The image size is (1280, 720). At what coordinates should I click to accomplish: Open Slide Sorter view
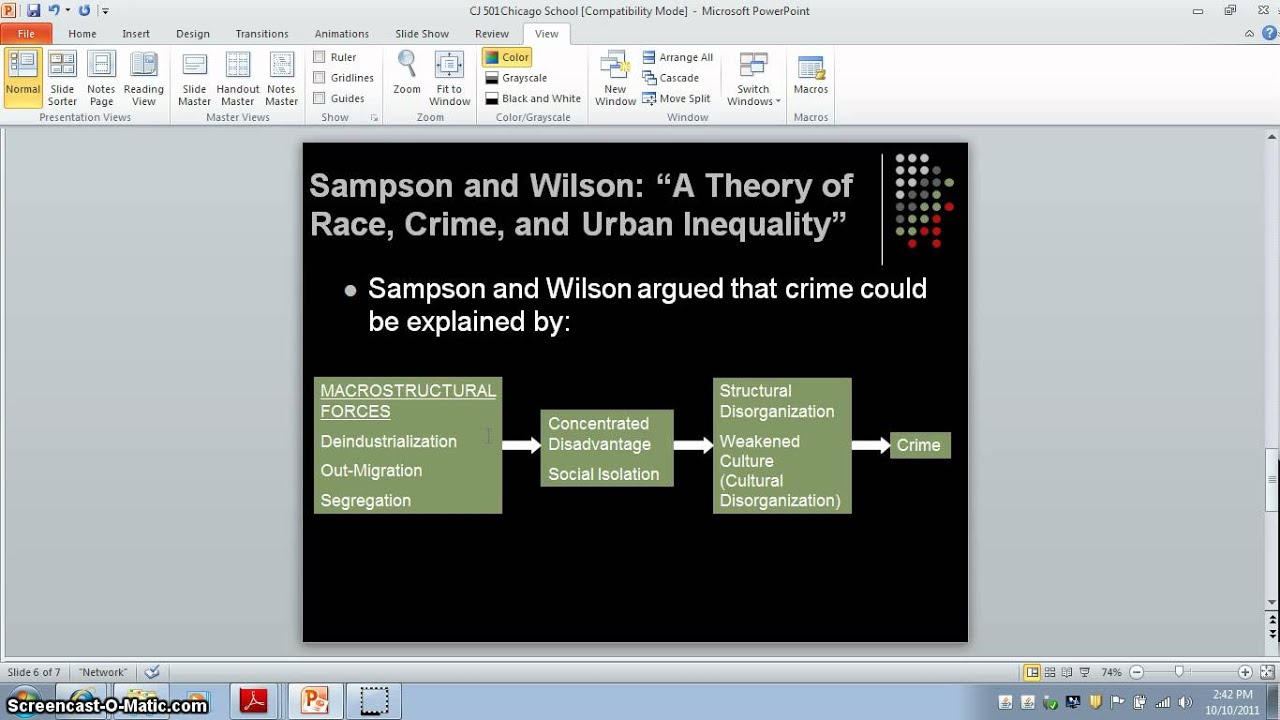tap(62, 79)
